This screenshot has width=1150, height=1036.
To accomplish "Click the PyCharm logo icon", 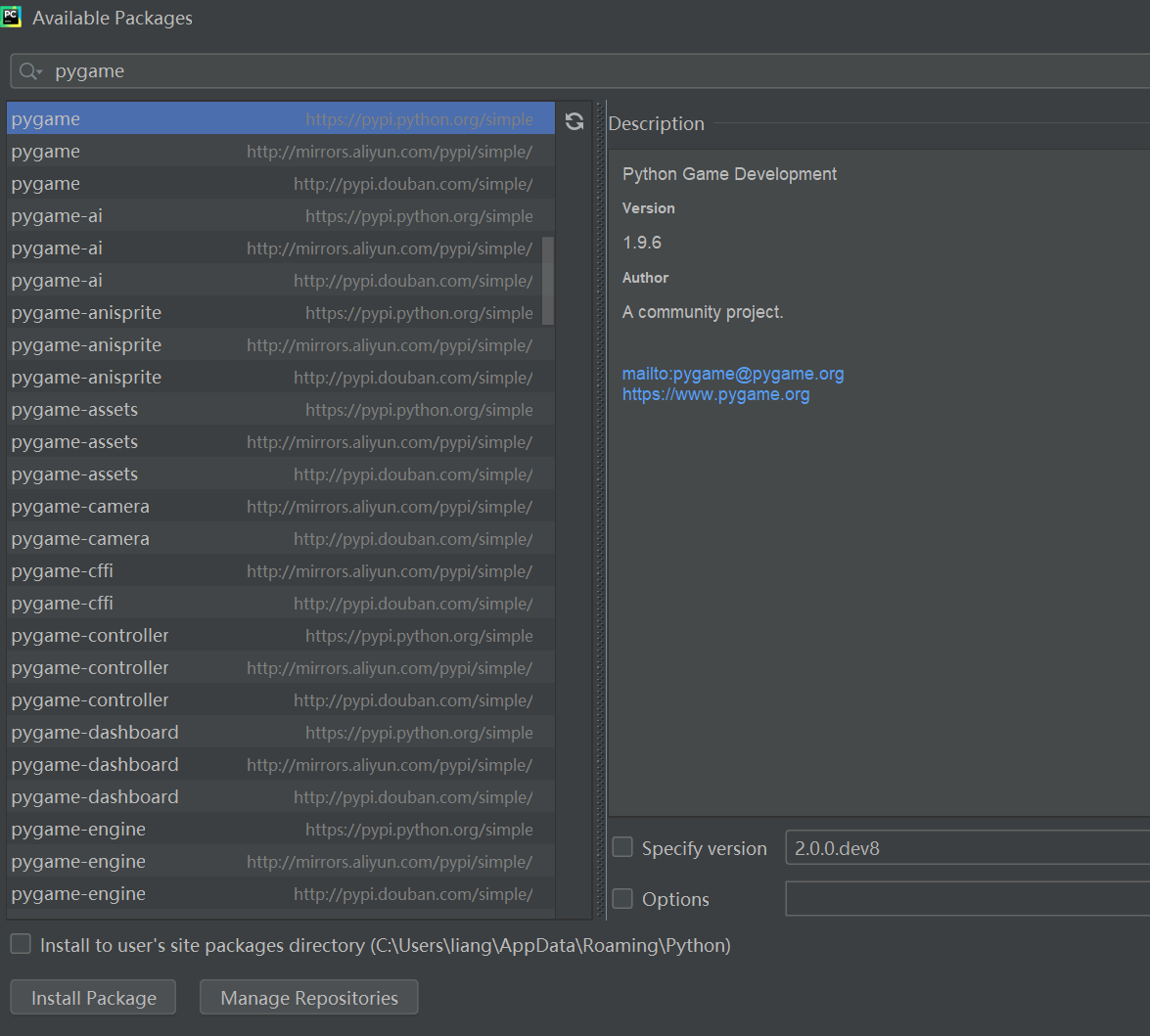I will [x=11, y=17].
